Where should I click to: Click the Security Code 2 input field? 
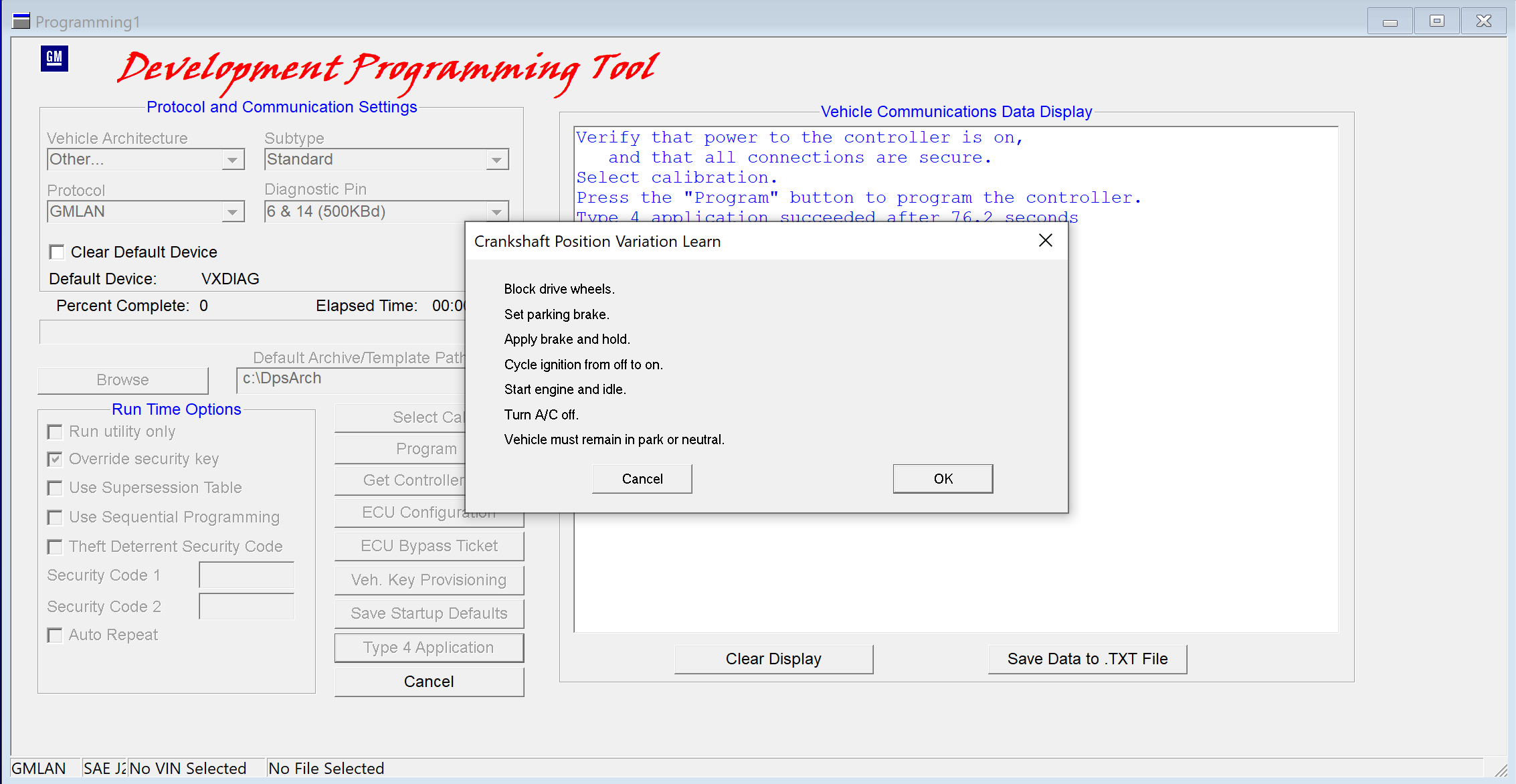pos(247,606)
